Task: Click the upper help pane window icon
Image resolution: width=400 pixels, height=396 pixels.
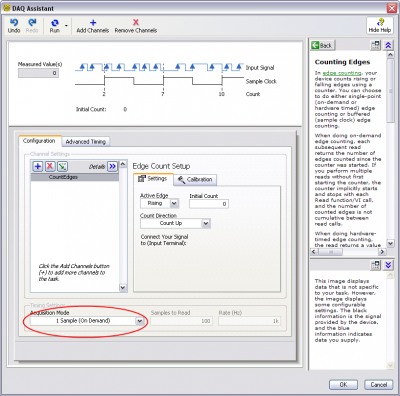Action: click(376, 45)
